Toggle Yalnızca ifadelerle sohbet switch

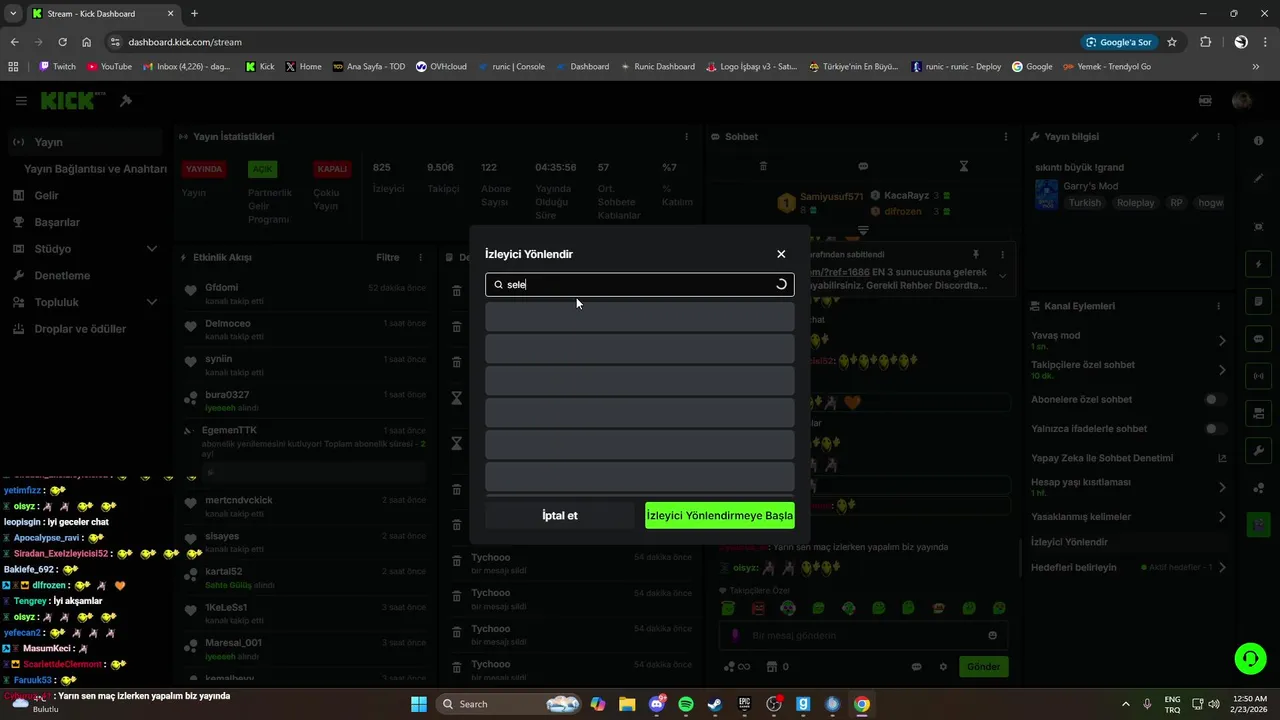(x=1215, y=429)
